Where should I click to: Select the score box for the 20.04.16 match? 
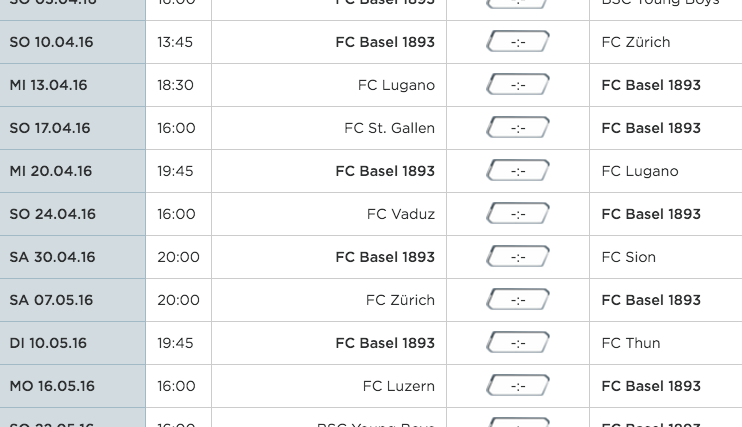click(x=518, y=171)
